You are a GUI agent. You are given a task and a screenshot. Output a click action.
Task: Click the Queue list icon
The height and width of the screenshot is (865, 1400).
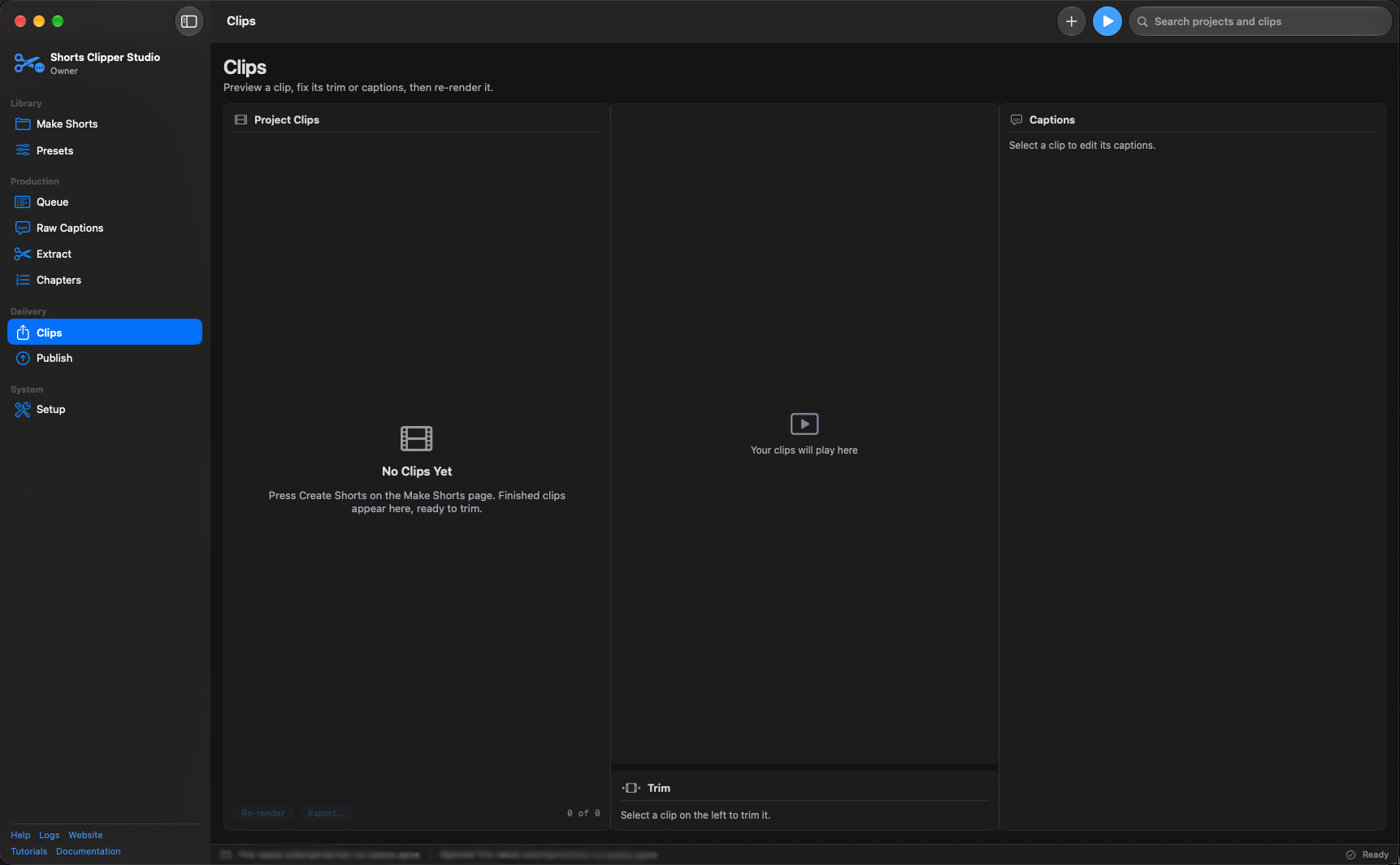coord(23,202)
